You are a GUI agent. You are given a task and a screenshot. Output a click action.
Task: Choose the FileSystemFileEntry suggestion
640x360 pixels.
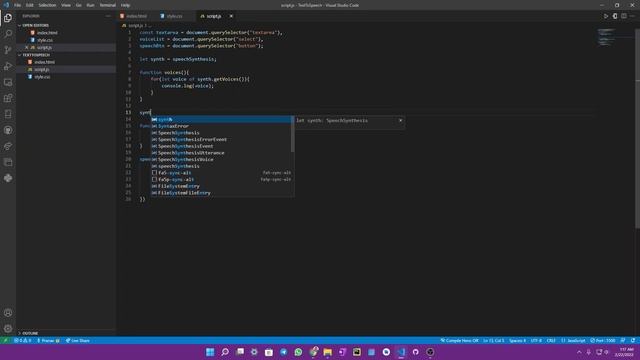click(222, 193)
